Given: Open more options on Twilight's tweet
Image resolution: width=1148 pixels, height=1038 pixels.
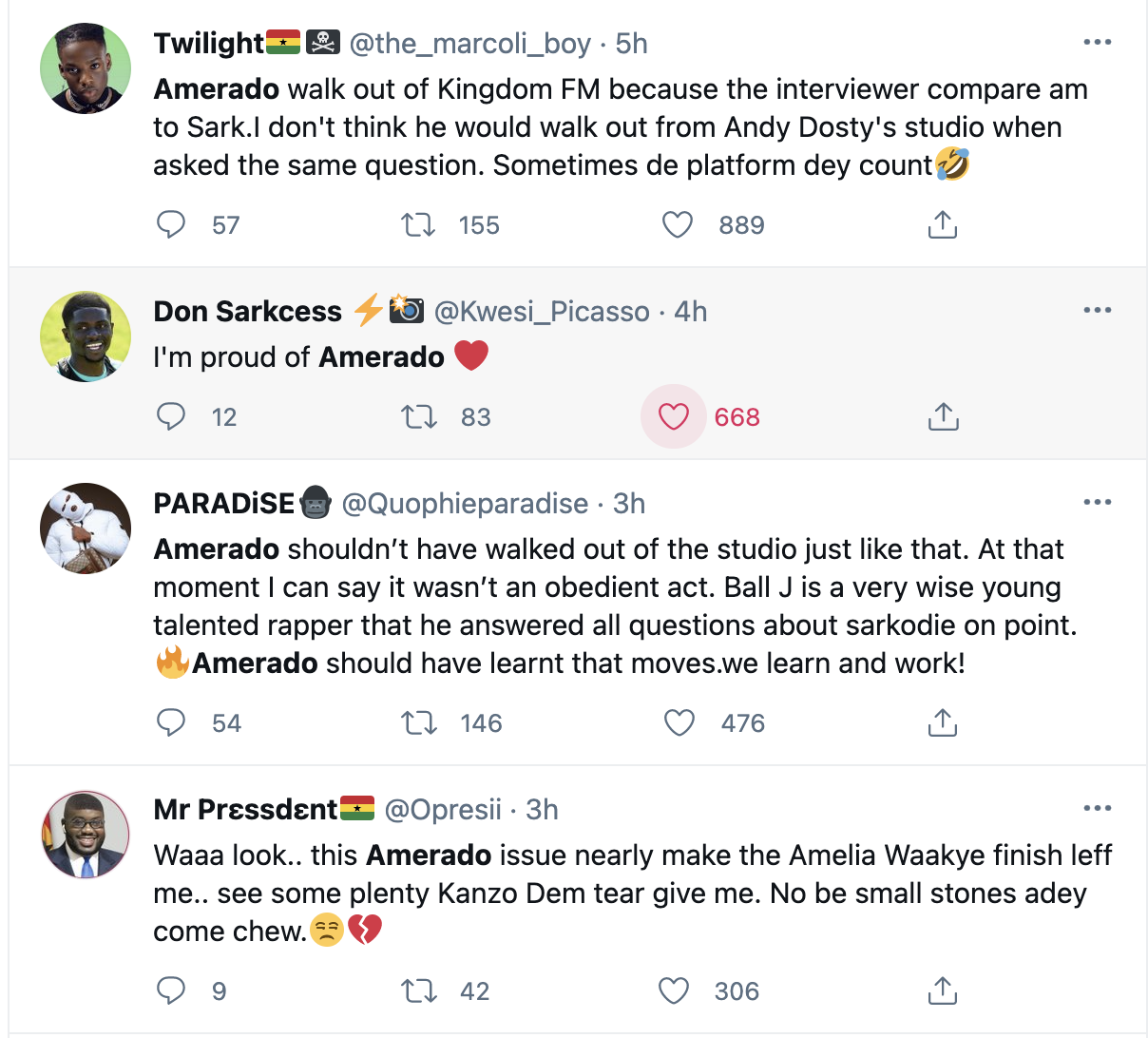Looking at the screenshot, I should coord(1097,43).
